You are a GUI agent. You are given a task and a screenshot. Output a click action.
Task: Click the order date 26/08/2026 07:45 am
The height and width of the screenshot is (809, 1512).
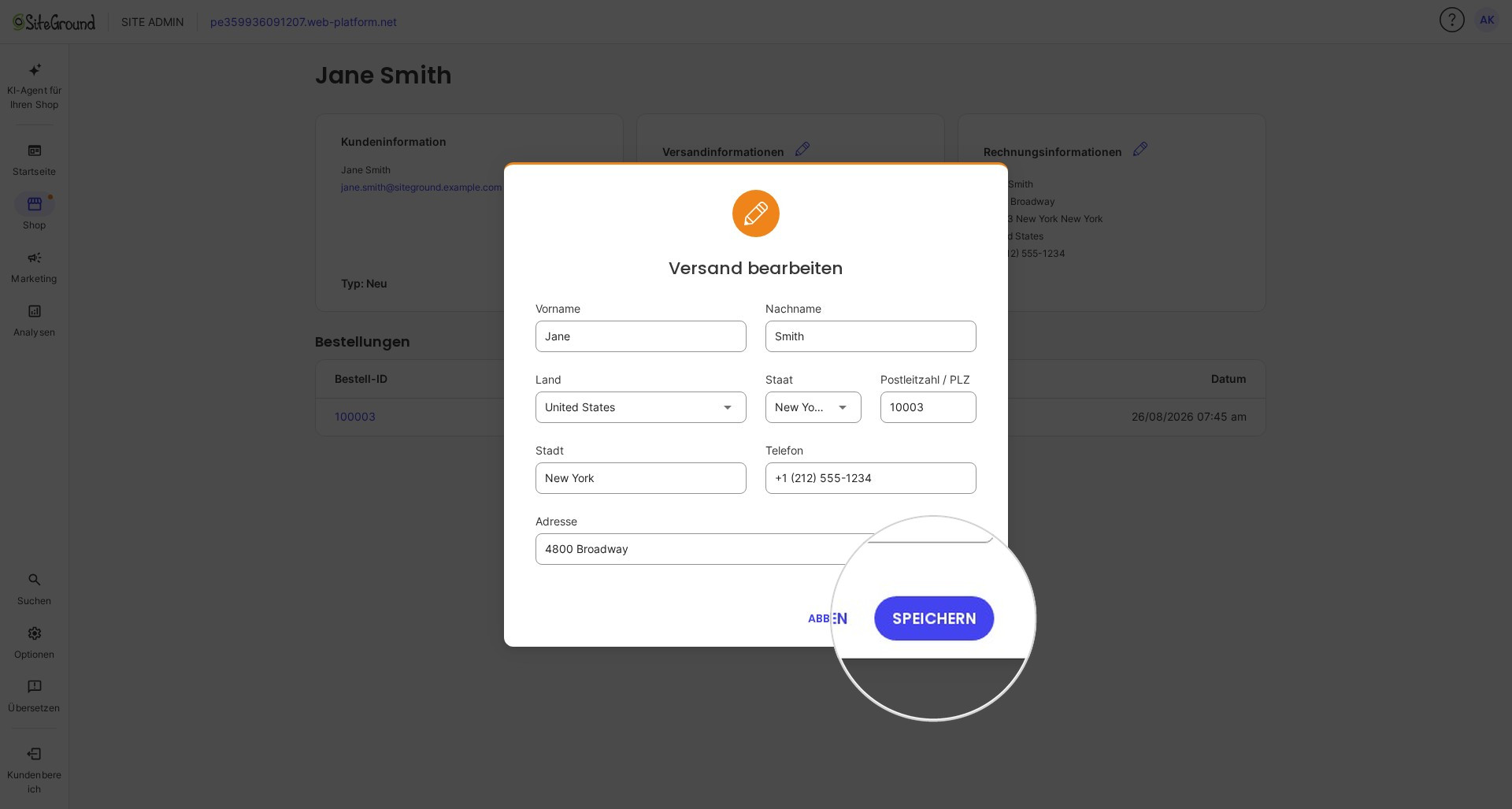pos(1189,417)
